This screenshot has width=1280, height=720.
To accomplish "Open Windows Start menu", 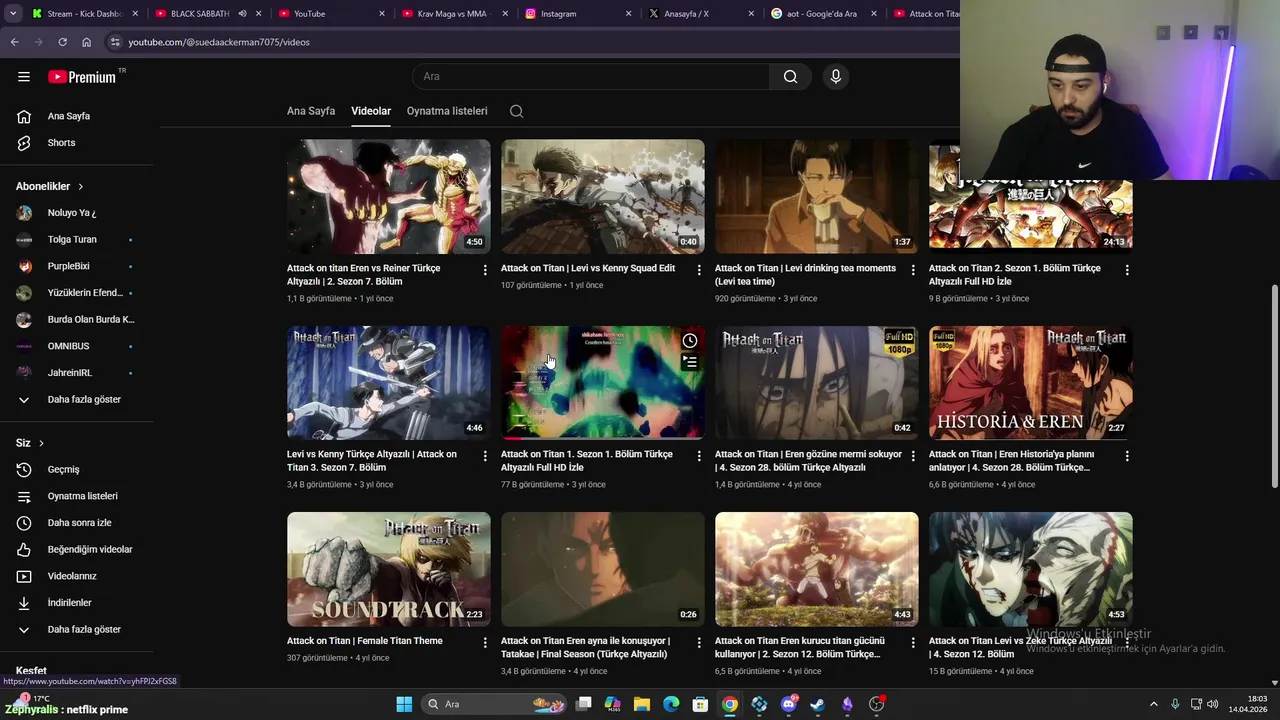I will pos(404,704).
